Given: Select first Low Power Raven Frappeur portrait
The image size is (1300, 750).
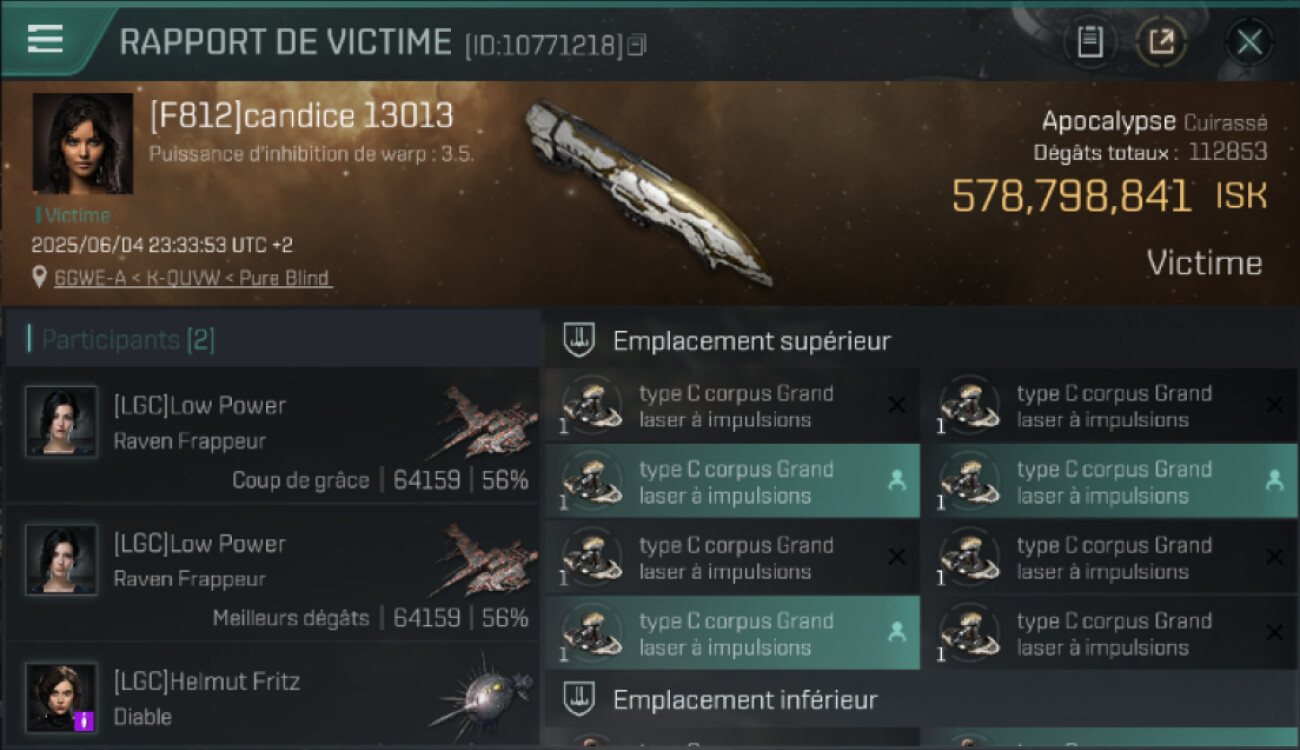Looking at the screenshot, I should tap(62, 421).
